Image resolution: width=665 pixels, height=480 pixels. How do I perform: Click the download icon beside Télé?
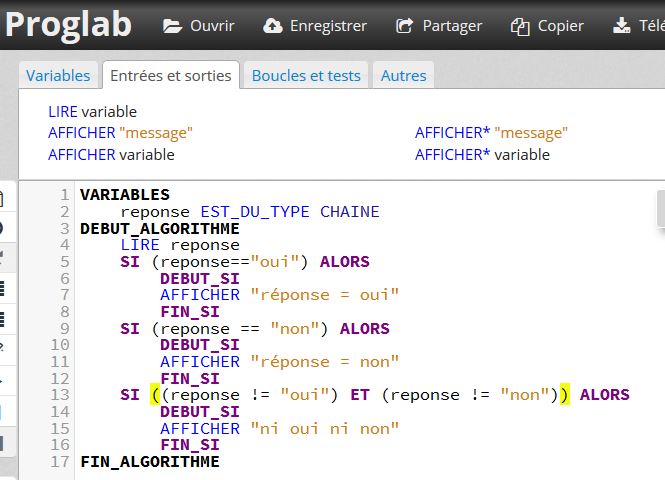coord(621,26)
